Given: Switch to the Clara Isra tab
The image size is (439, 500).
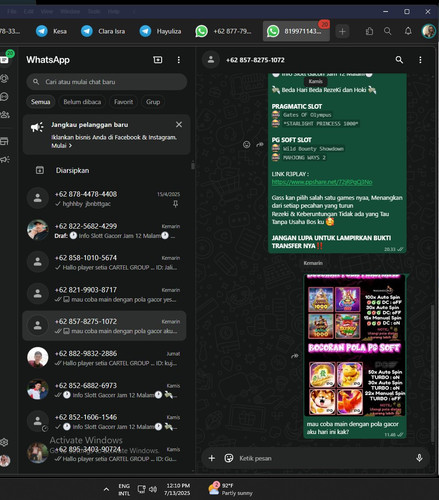Looking at the screenshot, I should [103, 31].
